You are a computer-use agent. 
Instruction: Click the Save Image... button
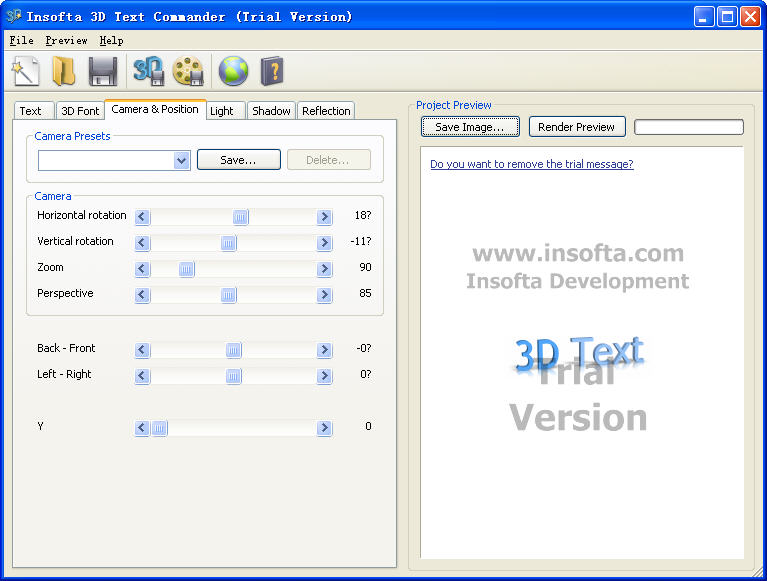pos(470,127)
